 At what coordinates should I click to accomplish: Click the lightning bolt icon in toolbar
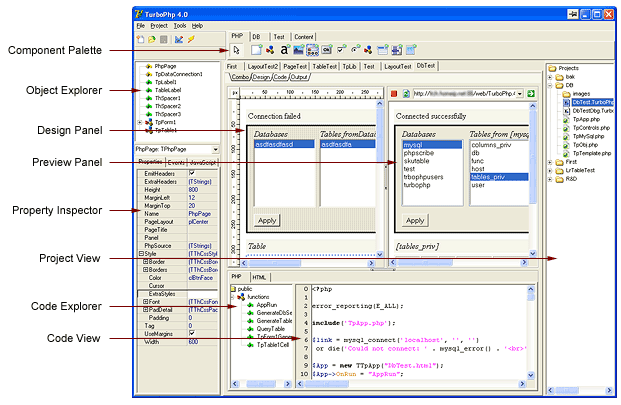pyautogui.click(x=191, y=40)
